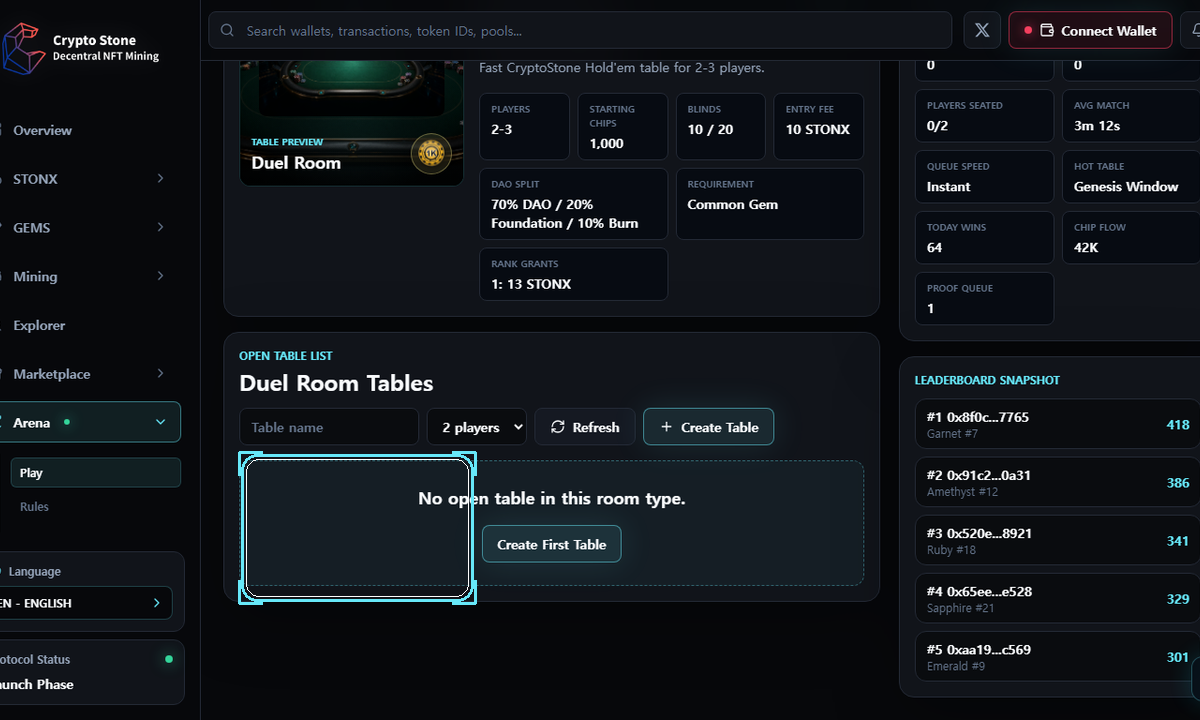This screenshot has width=1200, height=720.
Task: Click the Players 2-3 card
Action: pos(524,126)
